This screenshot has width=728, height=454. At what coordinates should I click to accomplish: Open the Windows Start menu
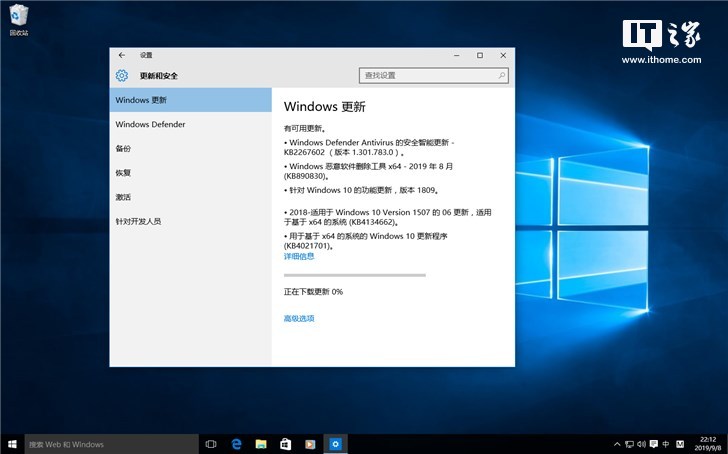coord(12,444)
